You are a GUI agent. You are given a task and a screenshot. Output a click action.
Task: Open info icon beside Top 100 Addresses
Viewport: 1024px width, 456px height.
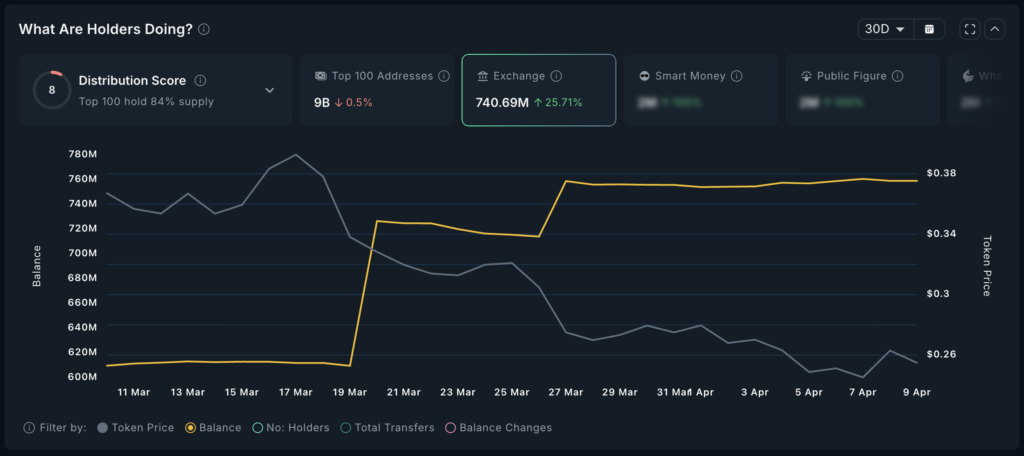[x=443, y=76]
